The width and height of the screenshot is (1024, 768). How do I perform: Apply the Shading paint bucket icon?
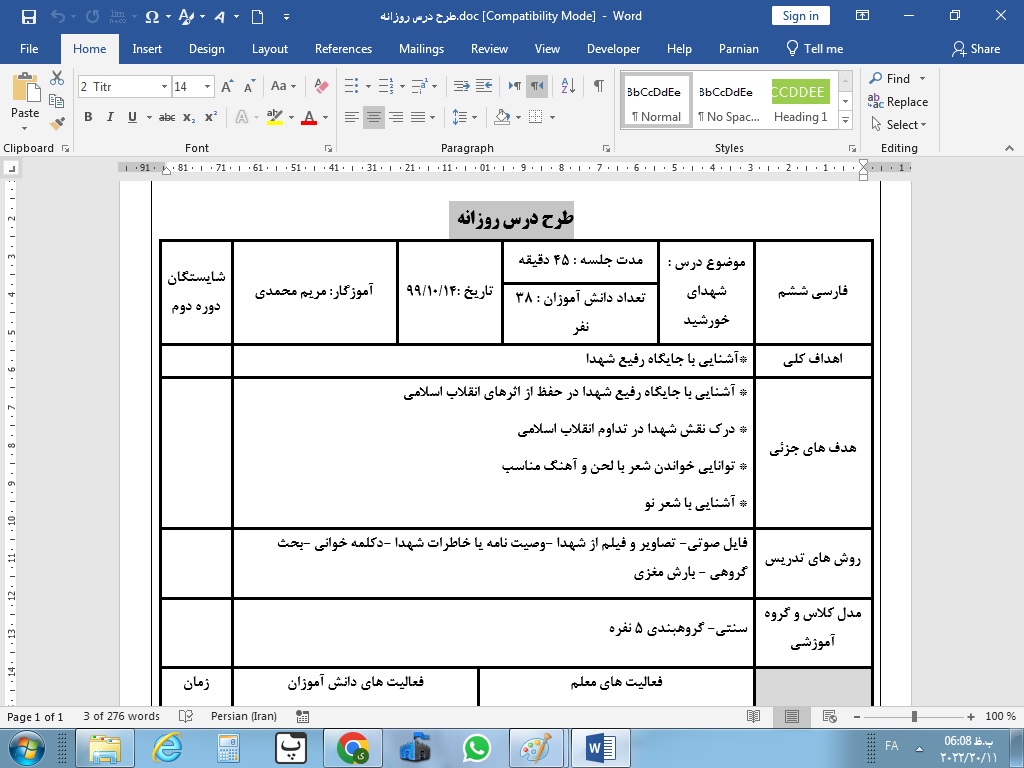(502, 117)
